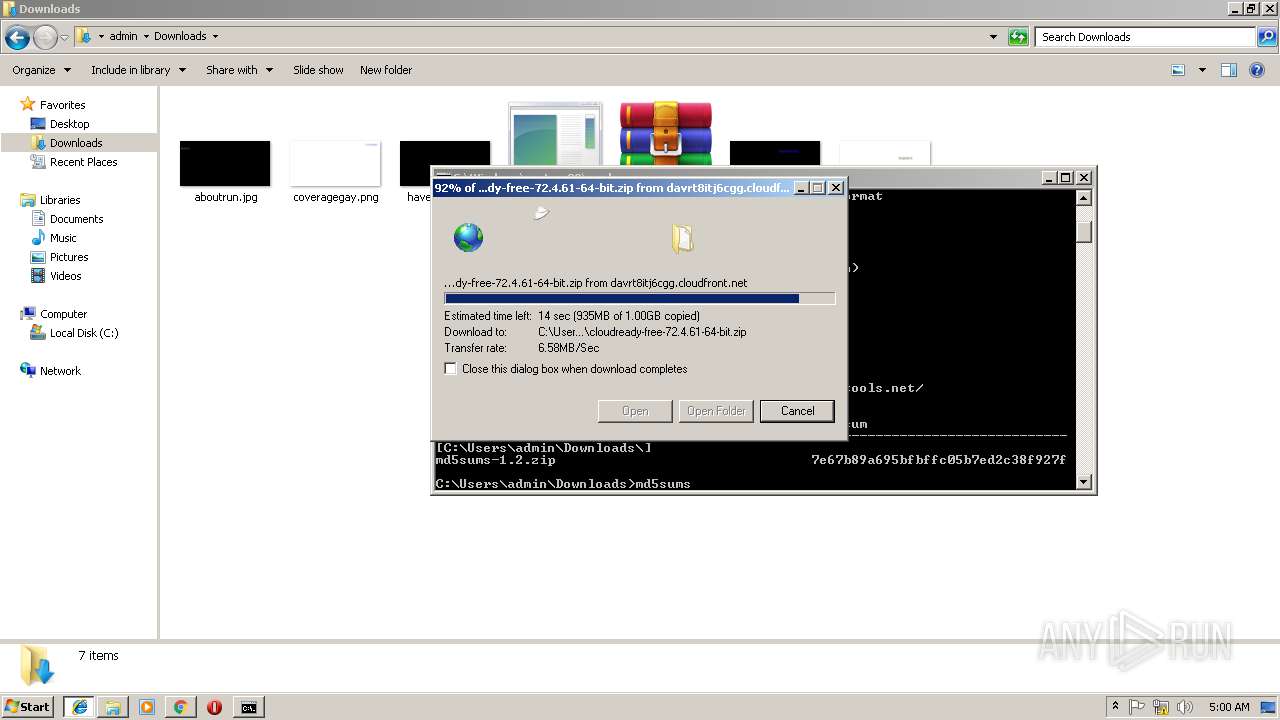Click Google Chrome taskbar icon
This screenshot has width=1280, height=720.
180,707
